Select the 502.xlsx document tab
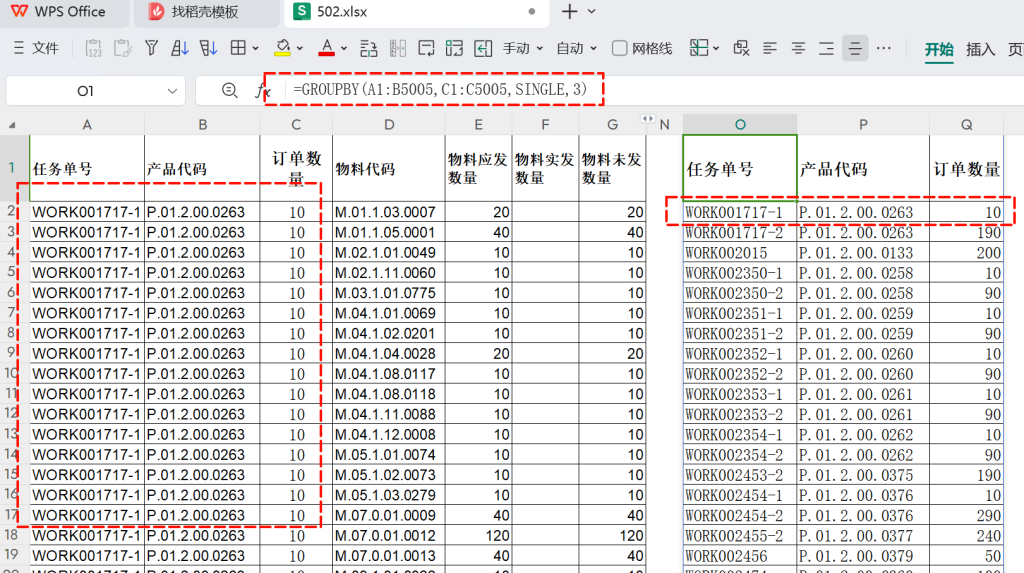This screenshot has height=573, width=1024. pos(415,12)
